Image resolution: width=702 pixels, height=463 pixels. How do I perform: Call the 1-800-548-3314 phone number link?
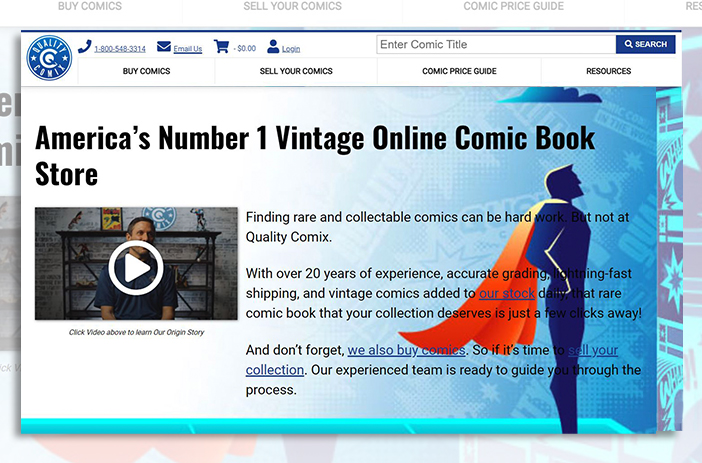tap(120, 49)
